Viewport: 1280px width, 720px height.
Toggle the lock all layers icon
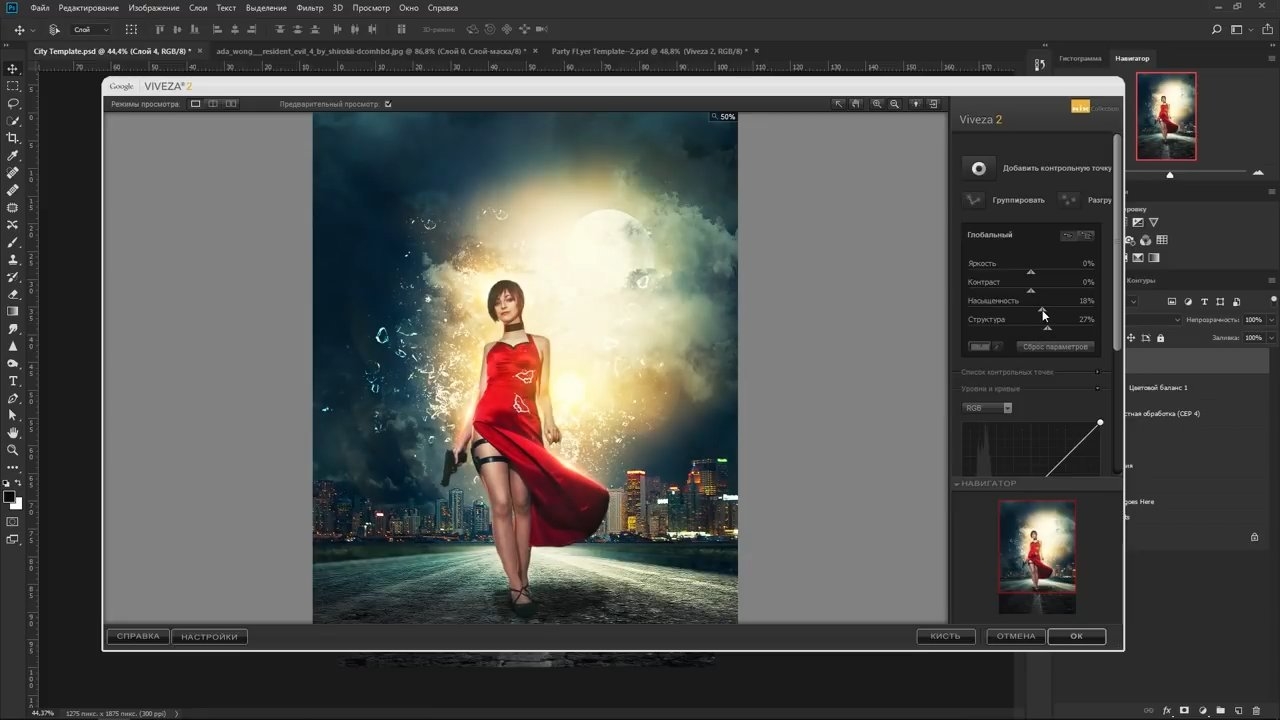1160,338
